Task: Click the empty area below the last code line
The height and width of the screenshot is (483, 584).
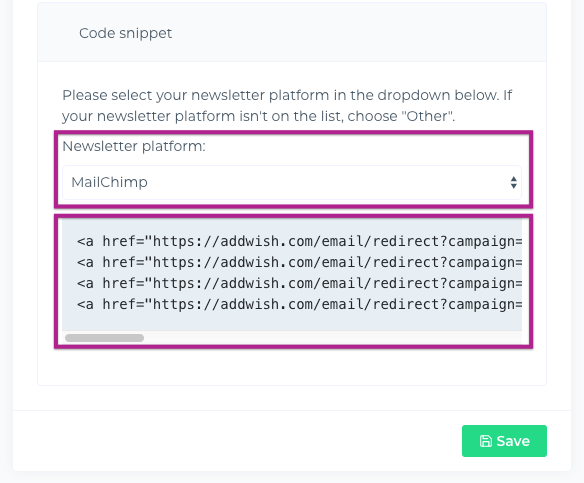Action: point(292,321)
